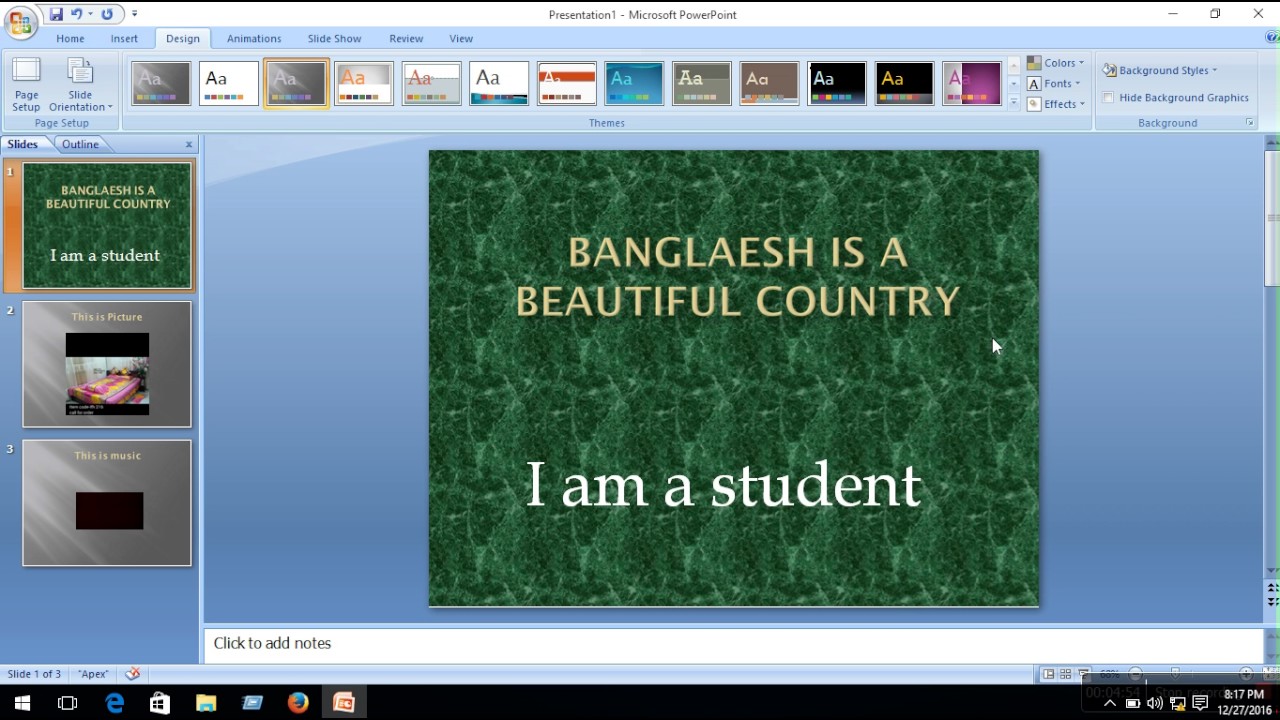Apply the theme with orange banner header

point(567,84)
